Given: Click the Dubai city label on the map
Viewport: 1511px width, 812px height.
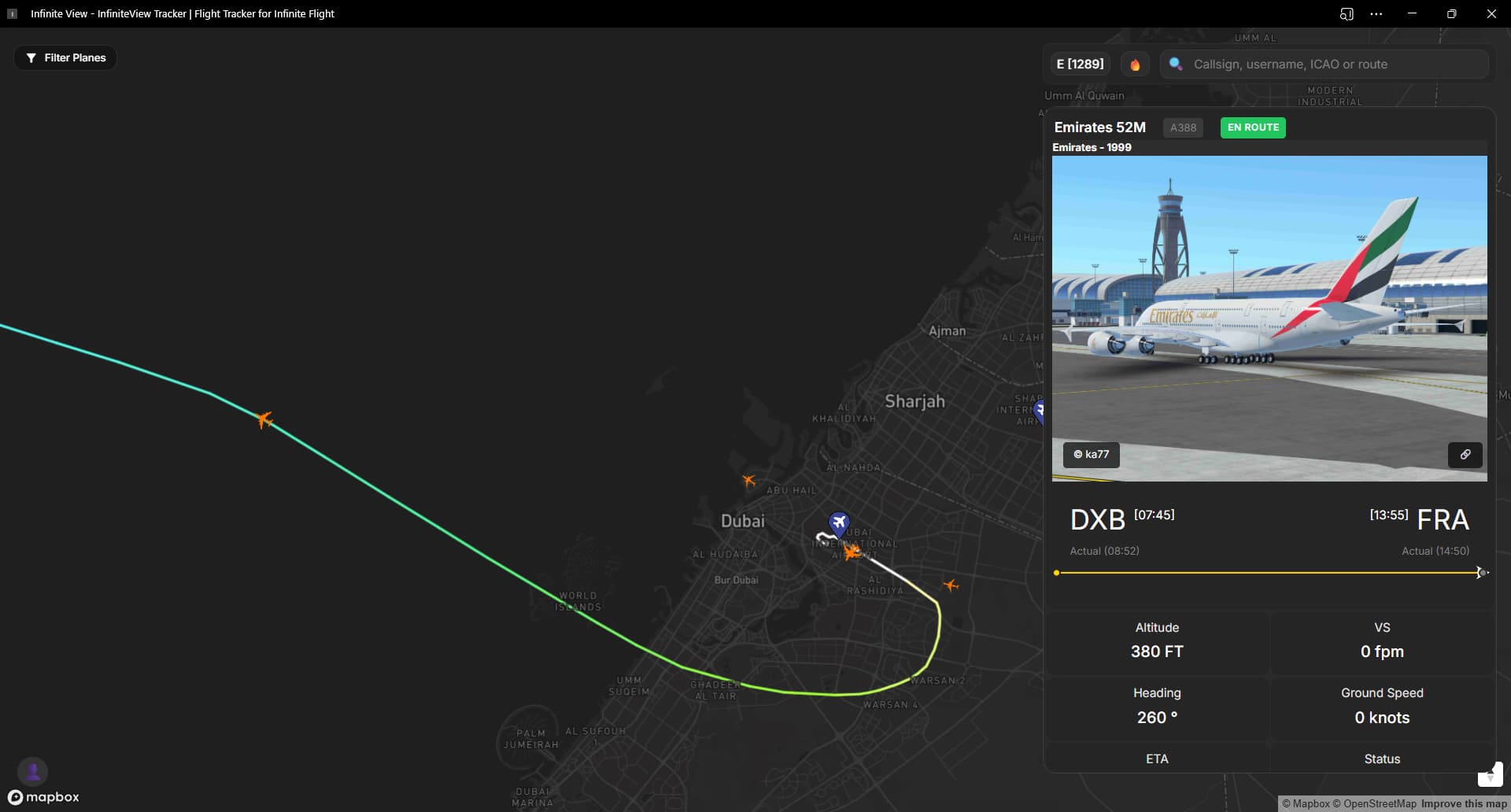Looking at the screenshot, I should (x=742, y=521).
